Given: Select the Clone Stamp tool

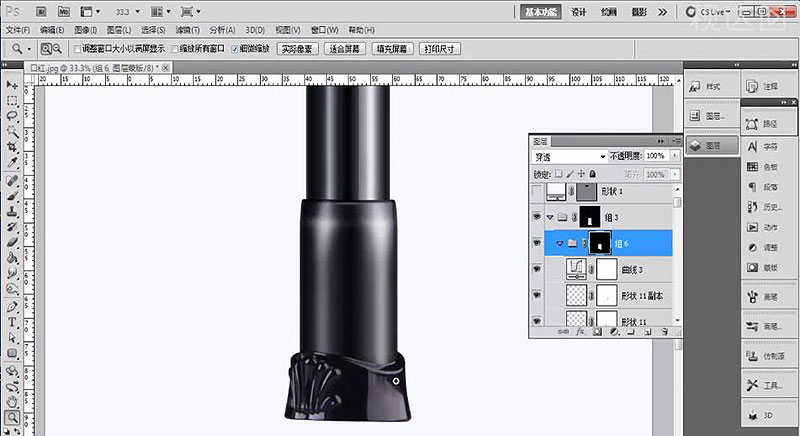Looking at the screenshot, I should [x=12, y=212].
